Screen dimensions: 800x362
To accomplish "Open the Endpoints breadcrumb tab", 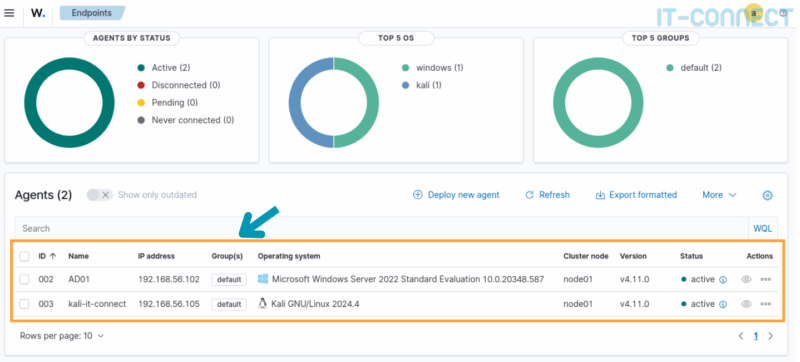I will tap(92, 13).
